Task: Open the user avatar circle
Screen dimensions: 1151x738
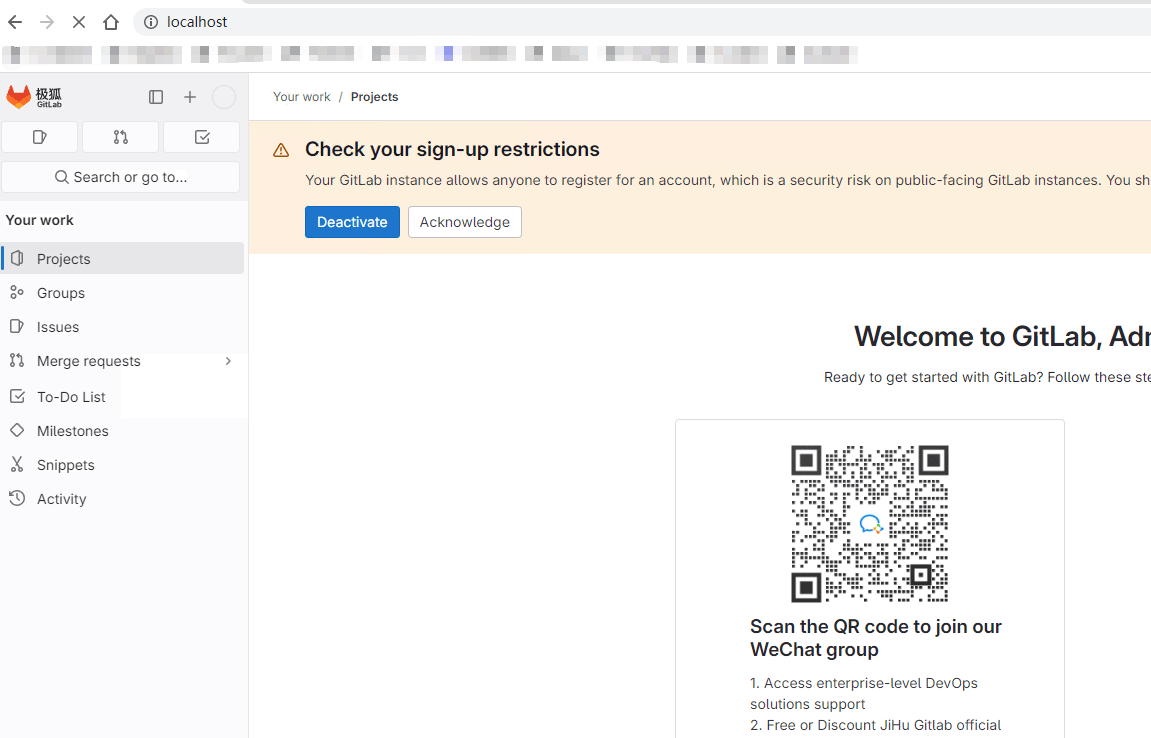Action: pos(224,97)
